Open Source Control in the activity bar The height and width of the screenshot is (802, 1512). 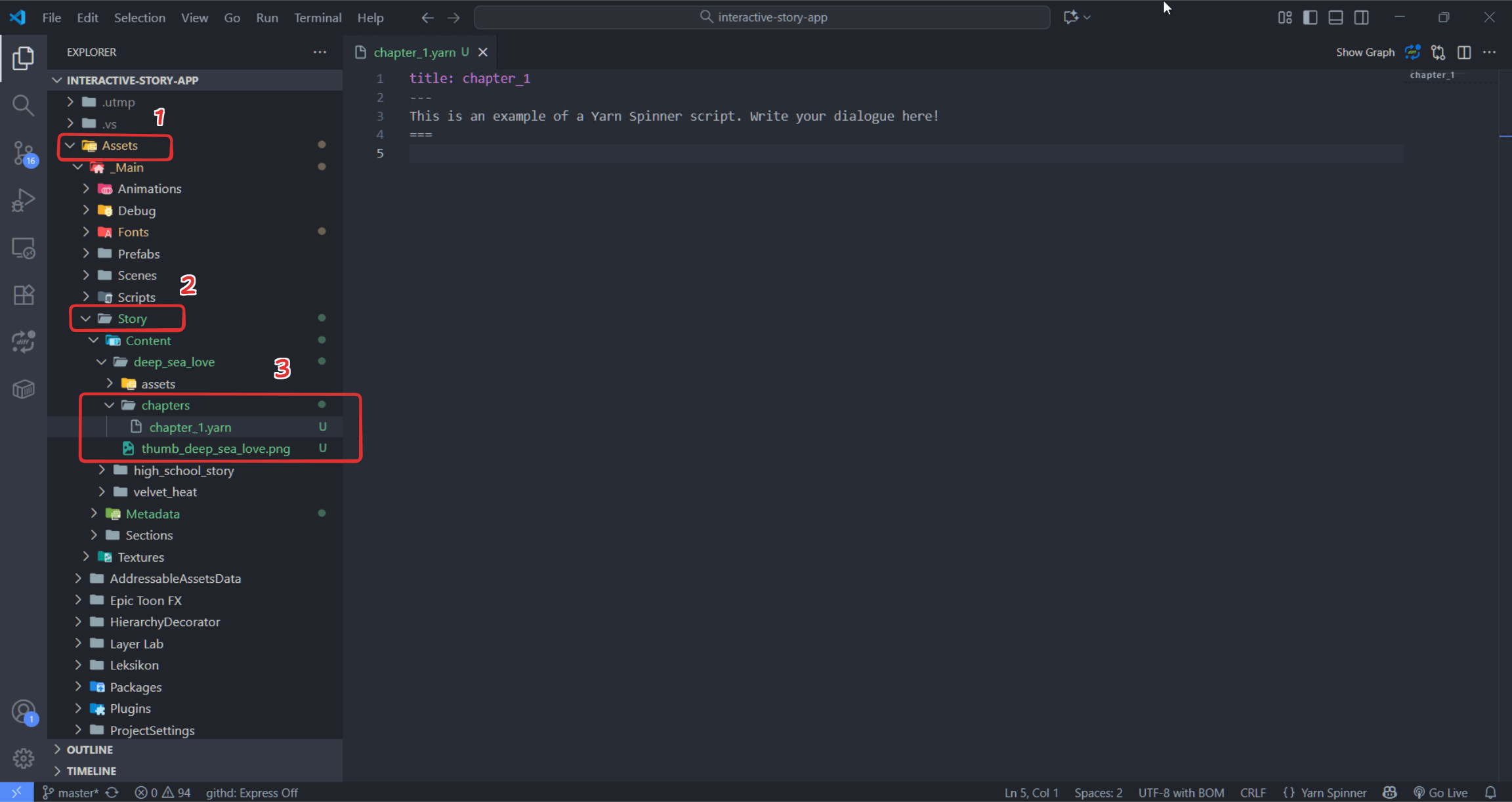tap(24, 153)
